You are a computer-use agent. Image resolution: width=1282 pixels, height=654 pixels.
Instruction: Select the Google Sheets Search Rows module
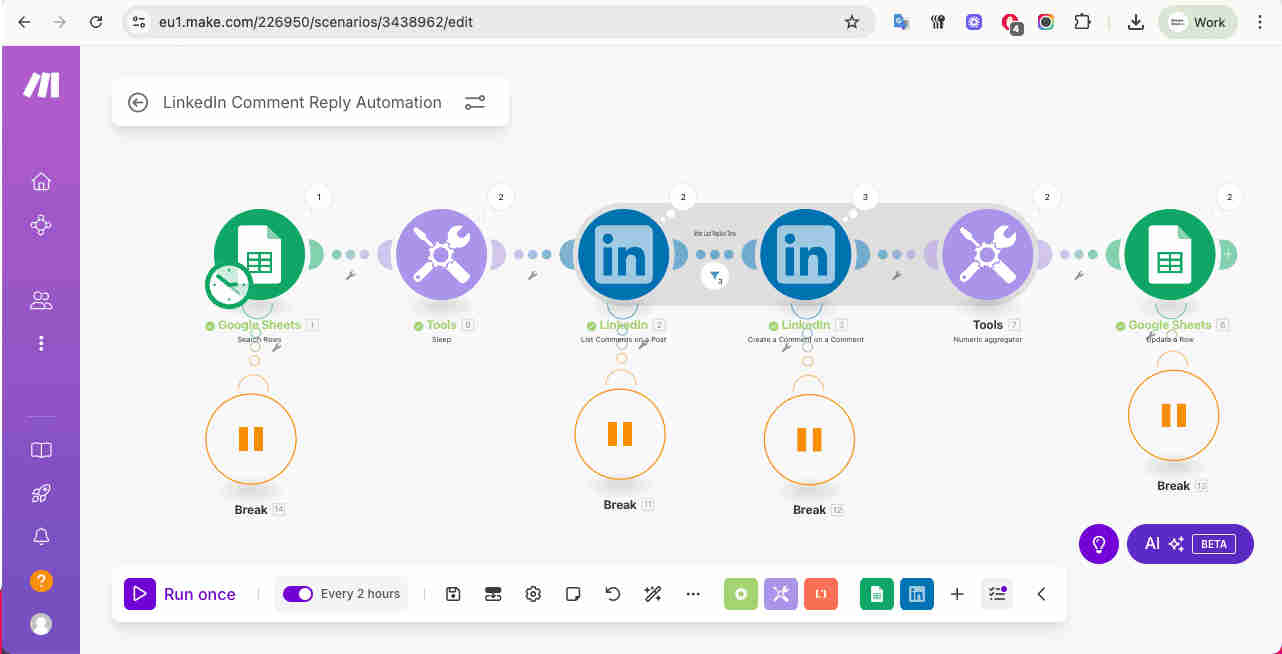259,254
